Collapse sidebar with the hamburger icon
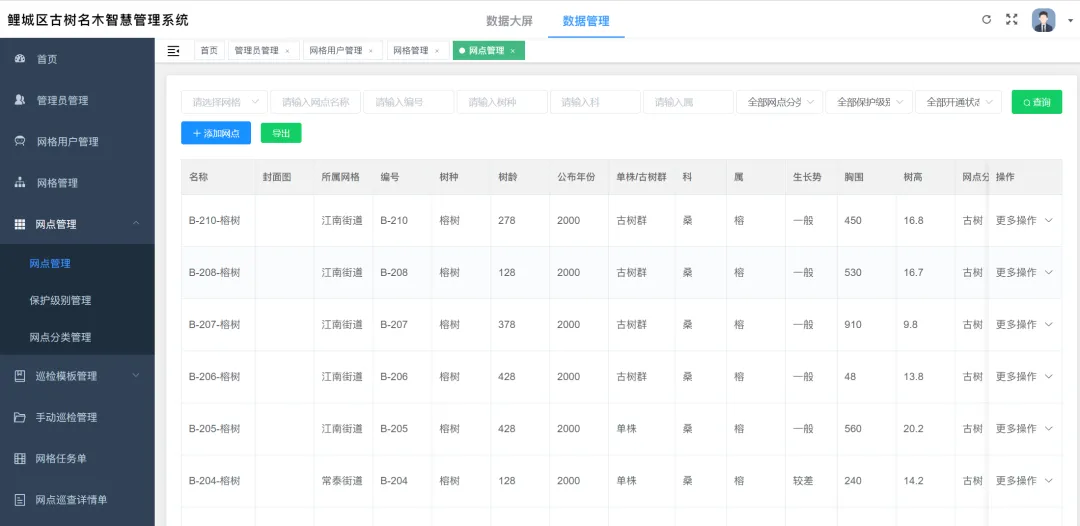 (174, 51)
